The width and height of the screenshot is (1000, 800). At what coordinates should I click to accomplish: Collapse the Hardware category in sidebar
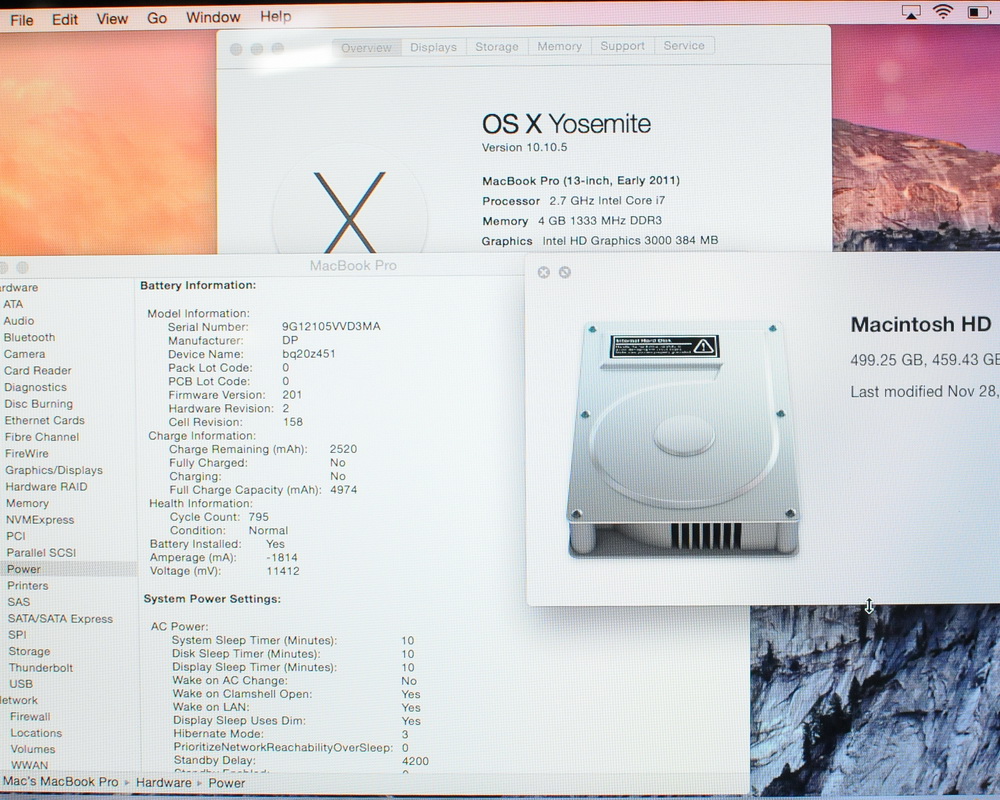tap(19, 288)
